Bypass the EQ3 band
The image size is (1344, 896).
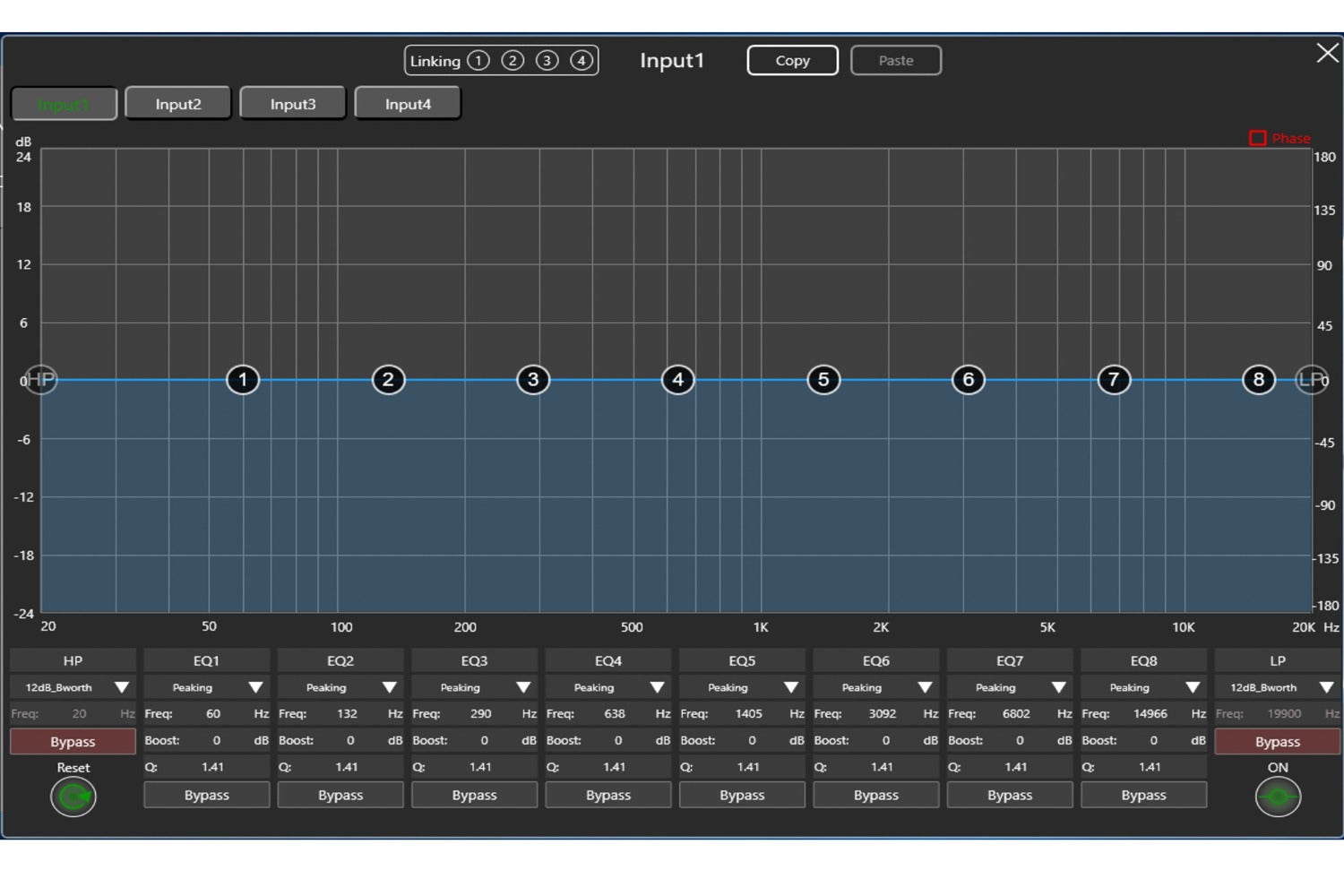click(x=474, y=795)
